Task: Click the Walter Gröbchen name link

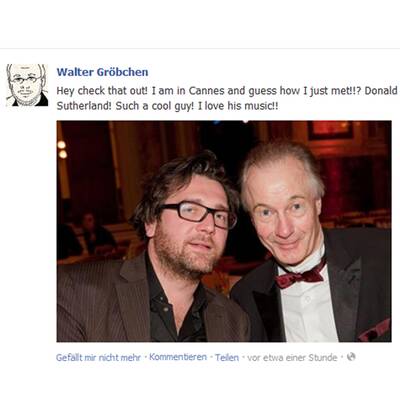Action: 102,72
